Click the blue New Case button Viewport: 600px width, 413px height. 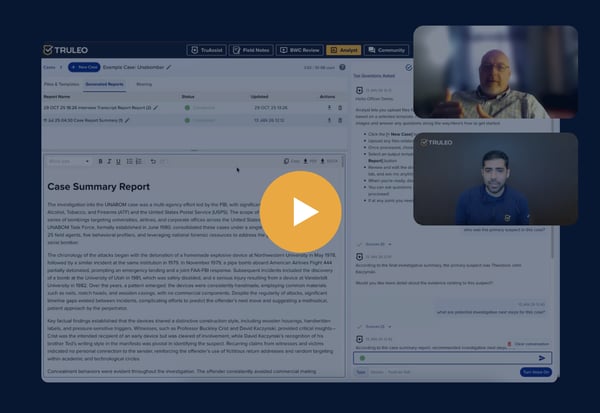point(84,67)
